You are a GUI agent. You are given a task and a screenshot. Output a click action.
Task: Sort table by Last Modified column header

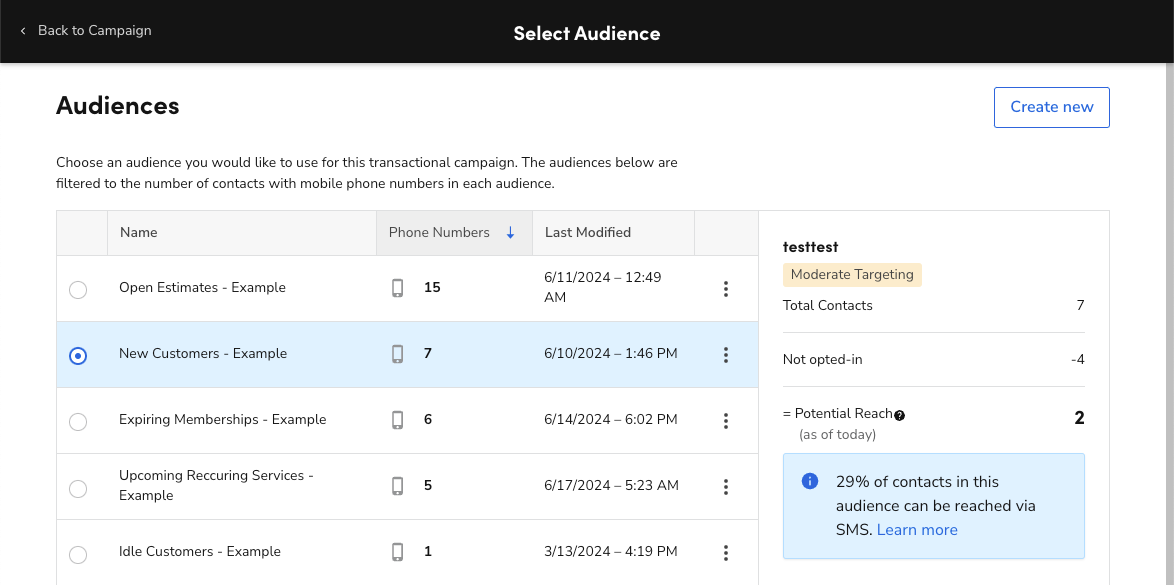[x=588, y=233]
